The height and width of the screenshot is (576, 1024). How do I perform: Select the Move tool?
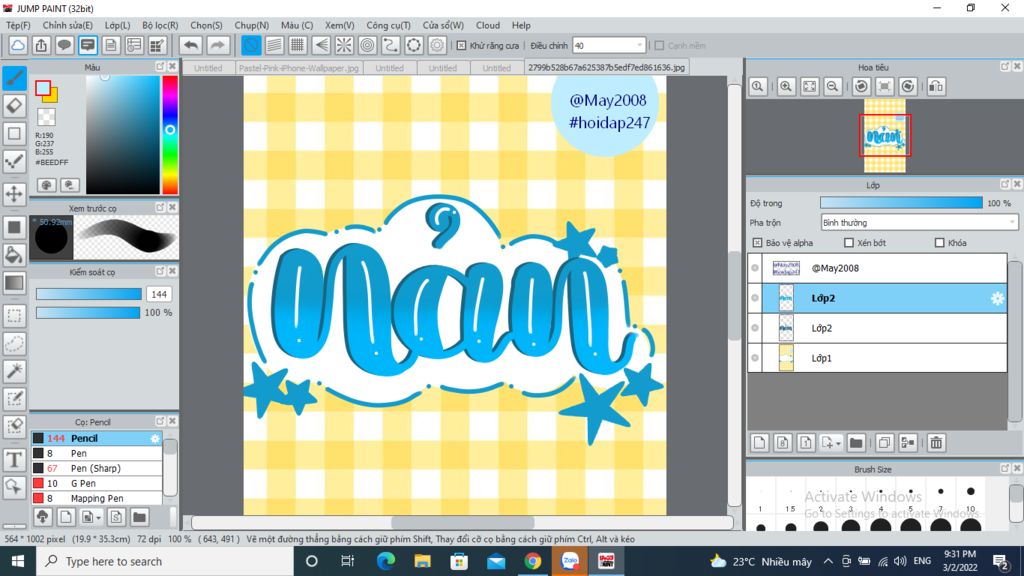pos(14,193)
